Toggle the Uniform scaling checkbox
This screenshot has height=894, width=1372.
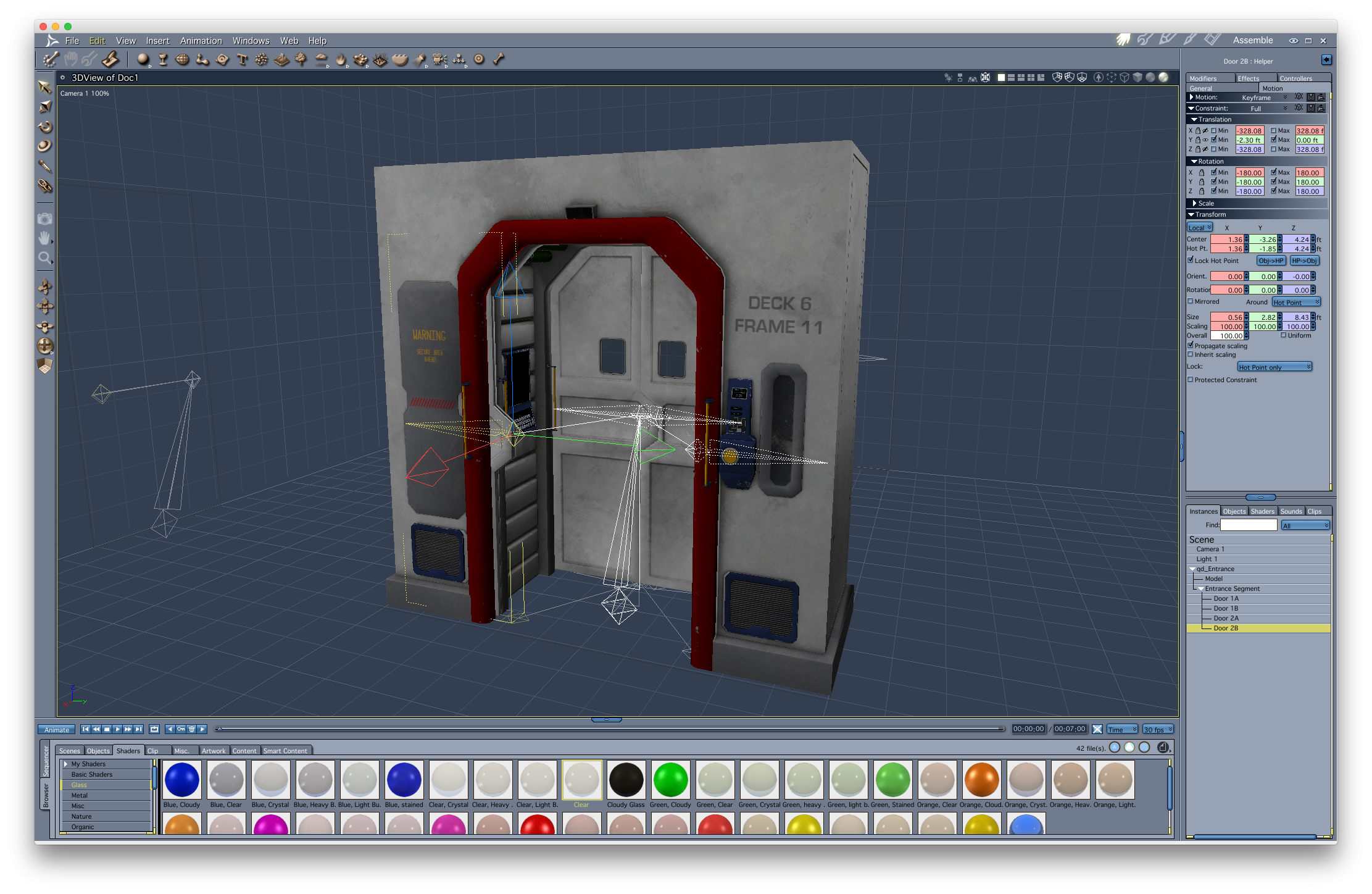click(x=1284, y=335)
